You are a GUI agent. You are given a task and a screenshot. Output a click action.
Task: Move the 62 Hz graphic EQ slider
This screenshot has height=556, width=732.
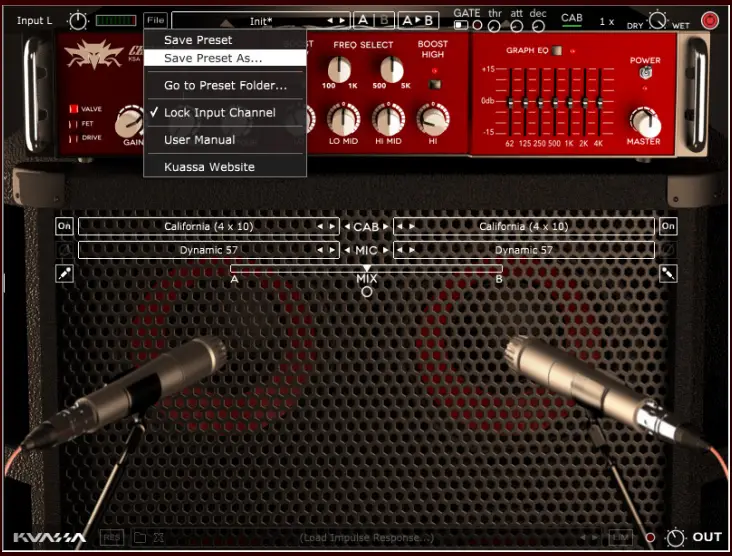click(510, 102)
